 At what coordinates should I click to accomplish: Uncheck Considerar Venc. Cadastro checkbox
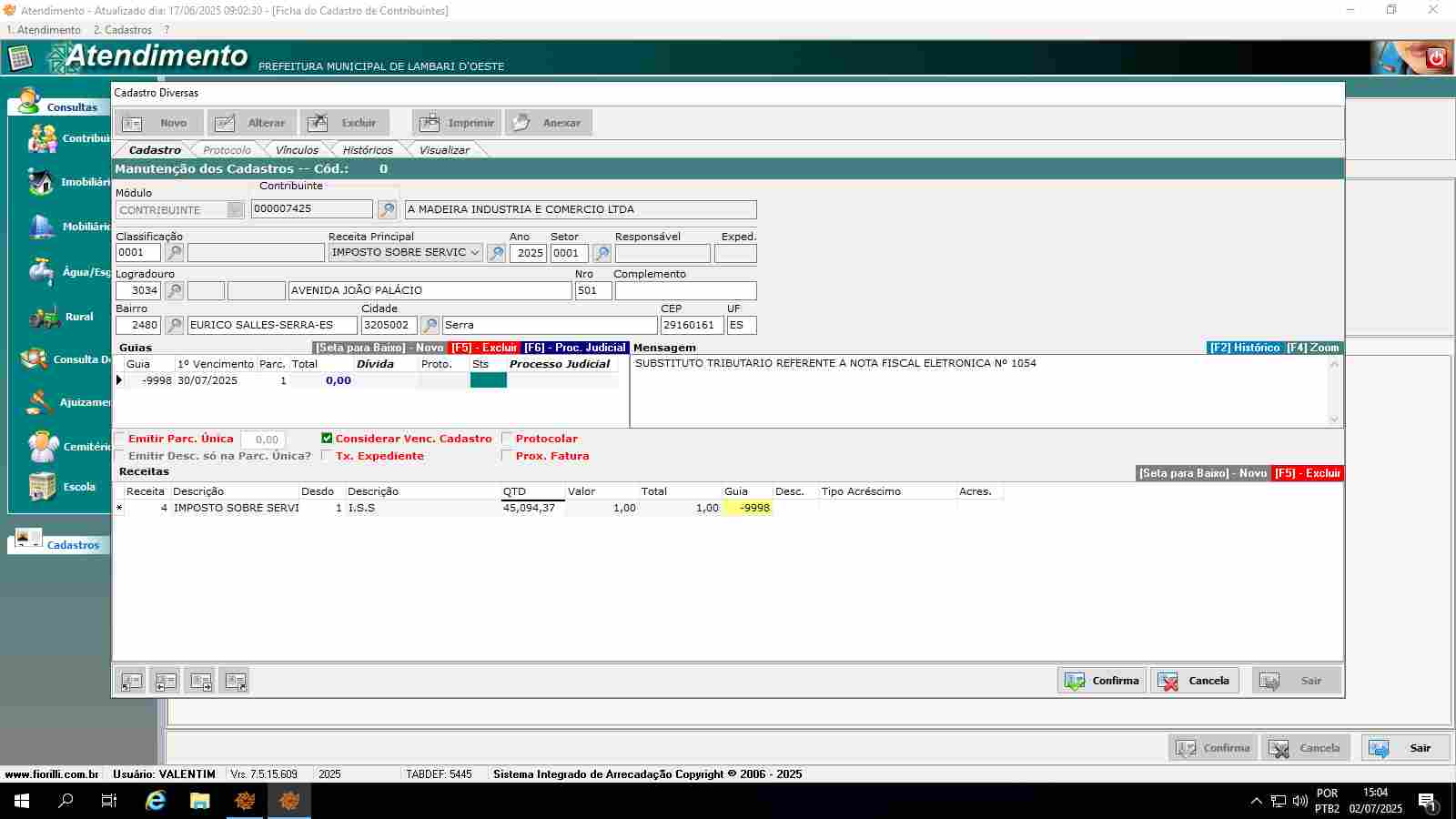(x=327, y=439)
